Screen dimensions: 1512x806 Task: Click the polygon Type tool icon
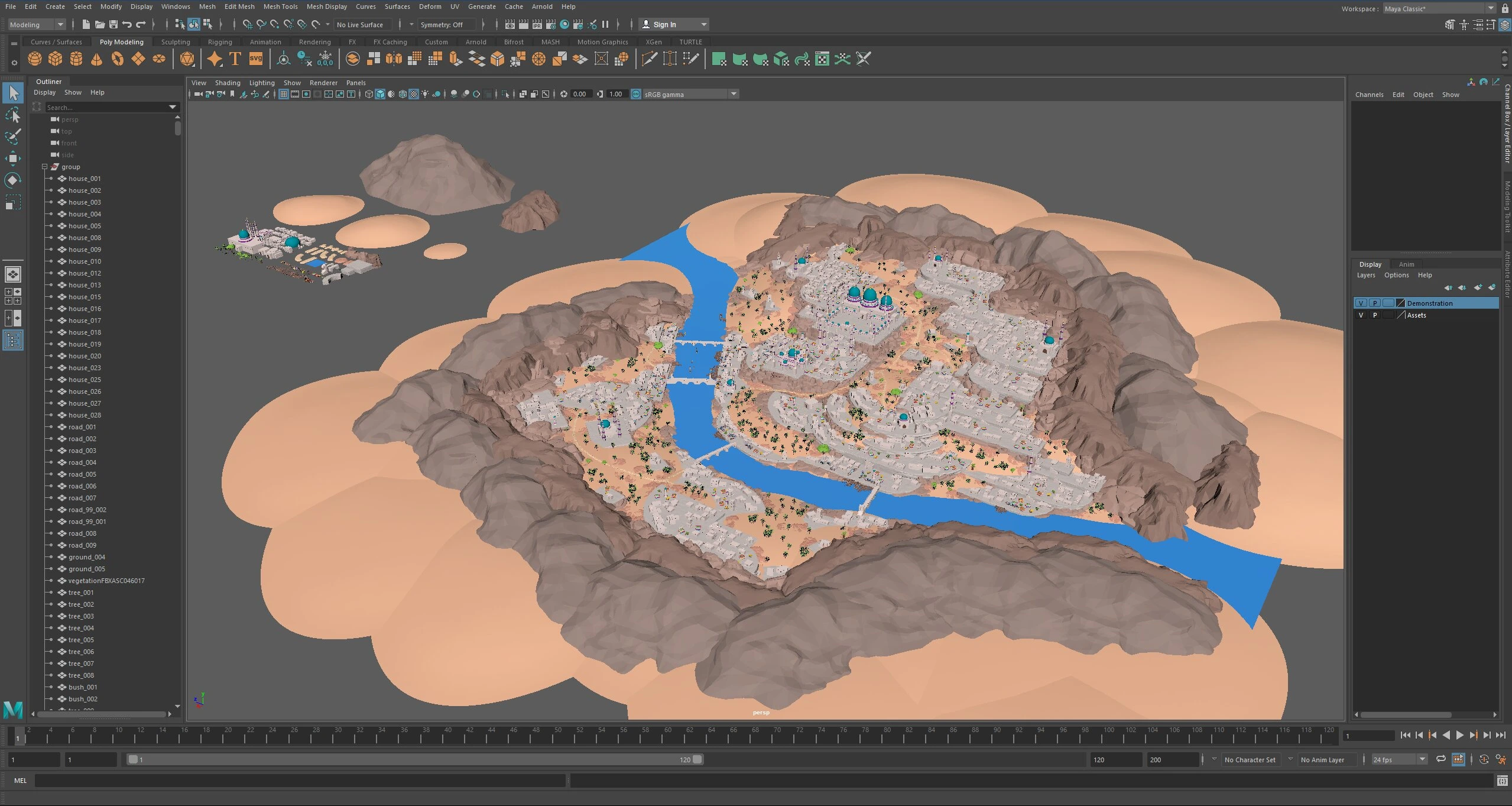click(x=235, y=59)
